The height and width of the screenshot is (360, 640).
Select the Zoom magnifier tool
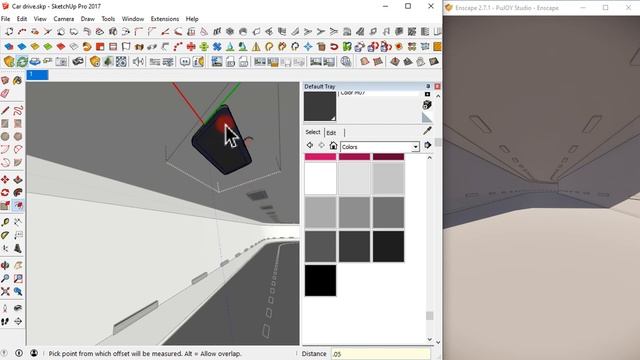pyautogui.click(x=5, y=279)
